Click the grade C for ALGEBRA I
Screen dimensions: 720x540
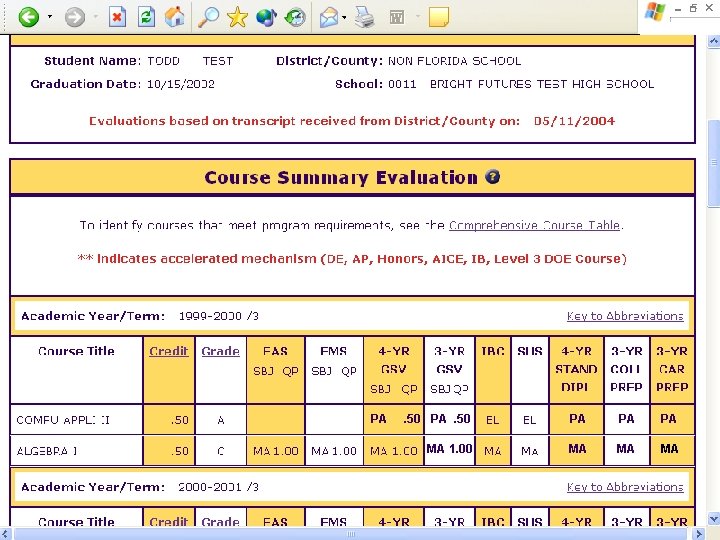click(221, 451)
